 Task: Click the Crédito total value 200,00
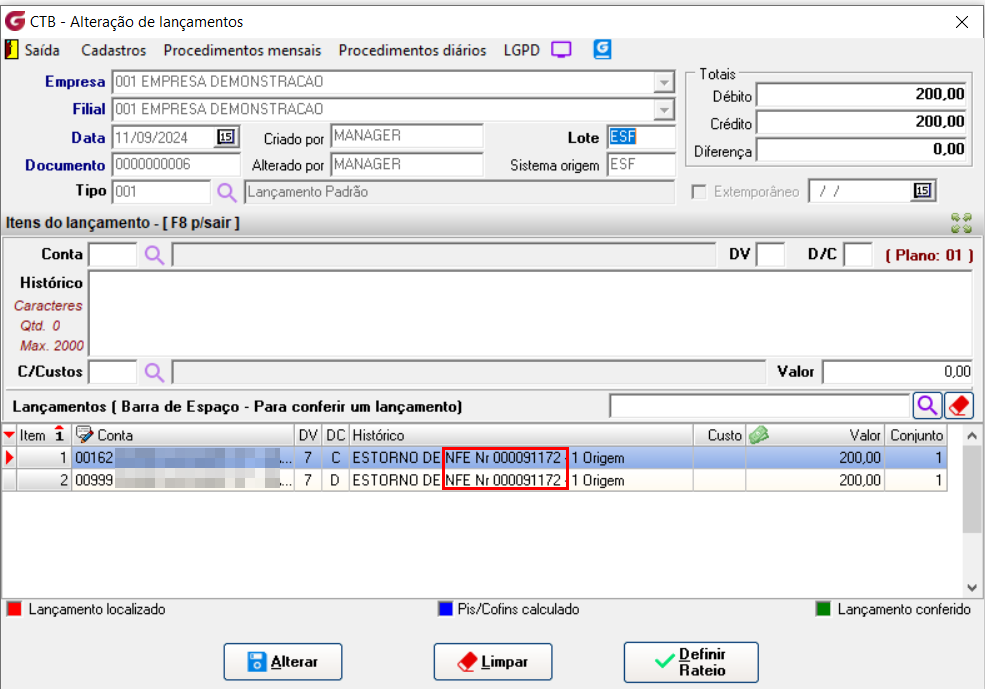tap(862, 122)
